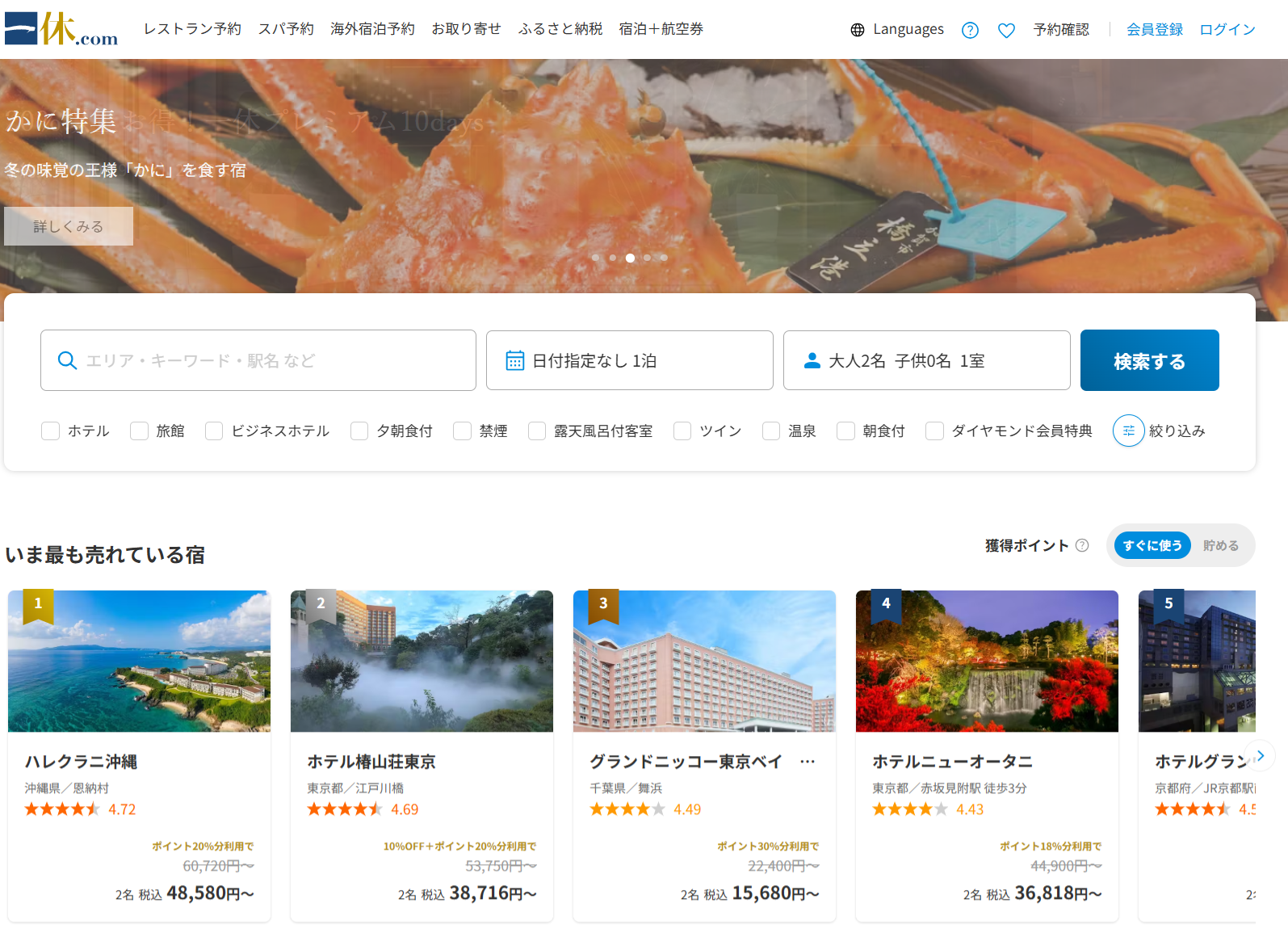This screenshot has height=937, width=1288.
Task: Open help via question mark icon
Action: 970,30
